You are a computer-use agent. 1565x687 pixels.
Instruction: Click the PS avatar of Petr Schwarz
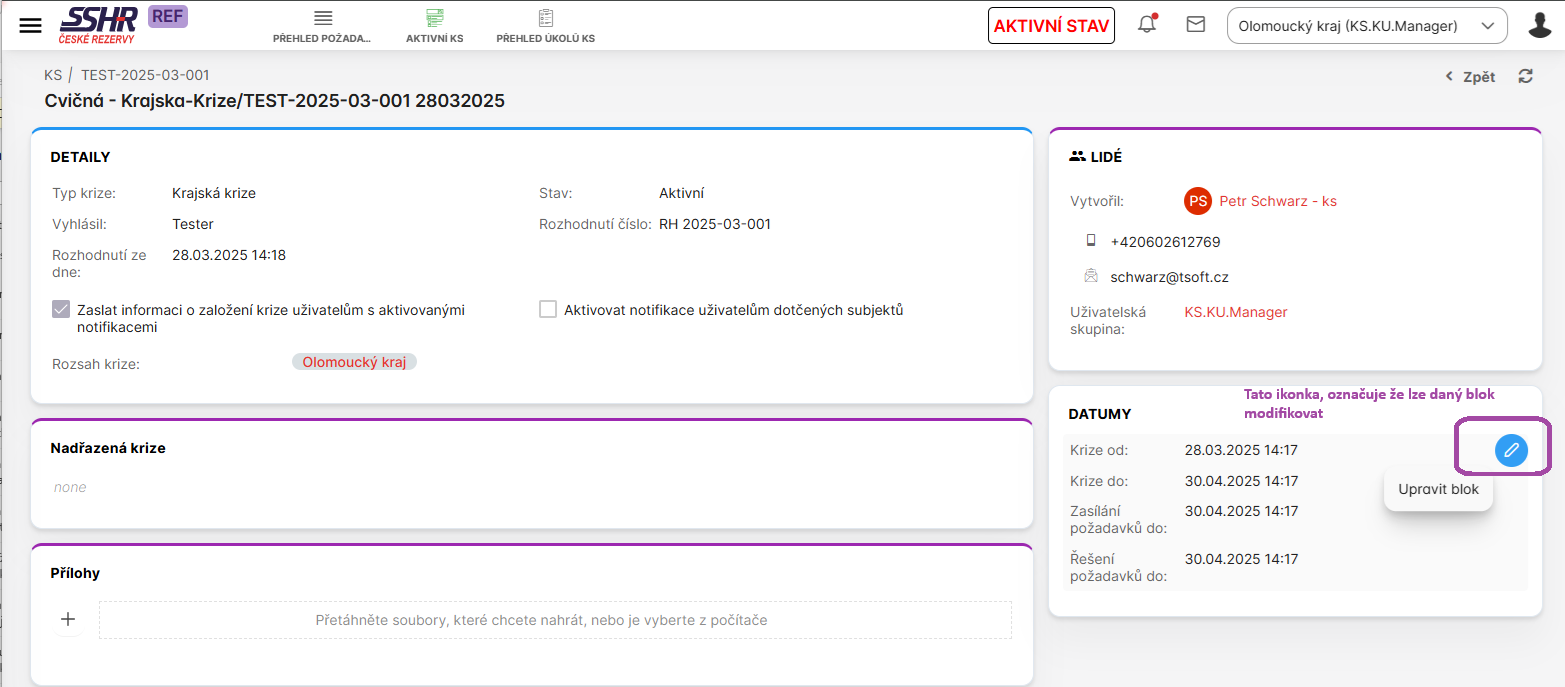click(x=1197, y=201)
